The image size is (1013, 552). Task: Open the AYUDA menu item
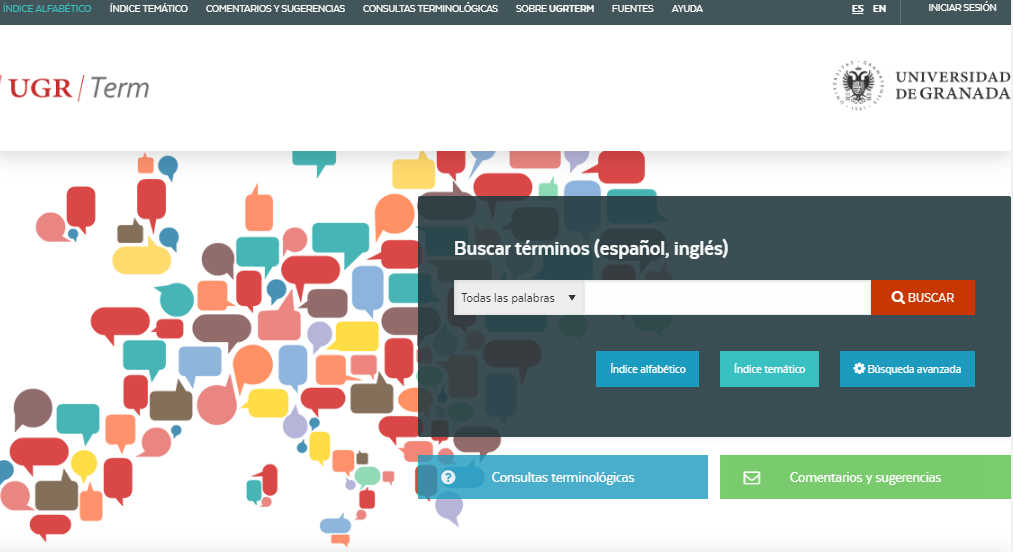point(687,9)
